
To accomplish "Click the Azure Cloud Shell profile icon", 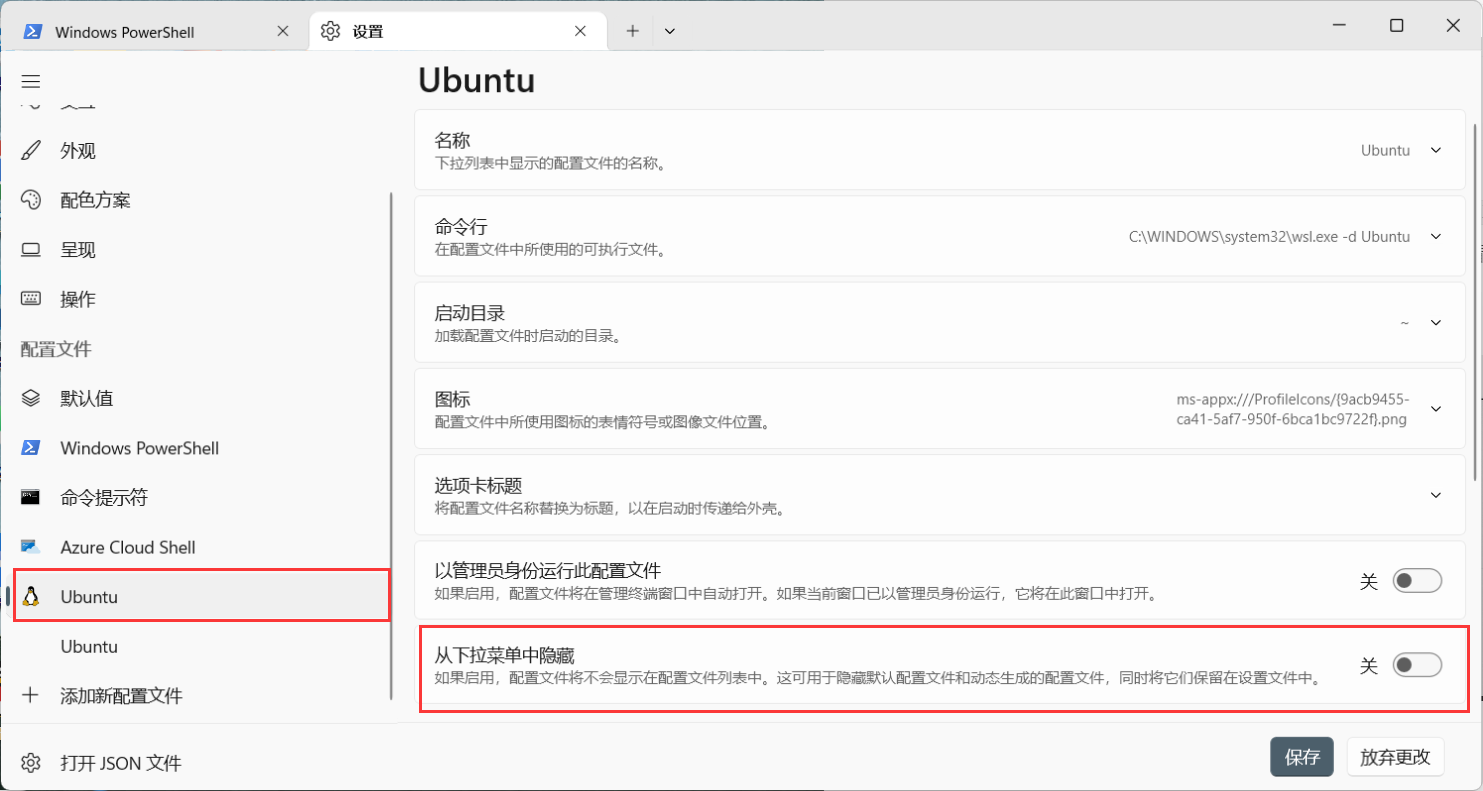I will (x=31, y=547).
